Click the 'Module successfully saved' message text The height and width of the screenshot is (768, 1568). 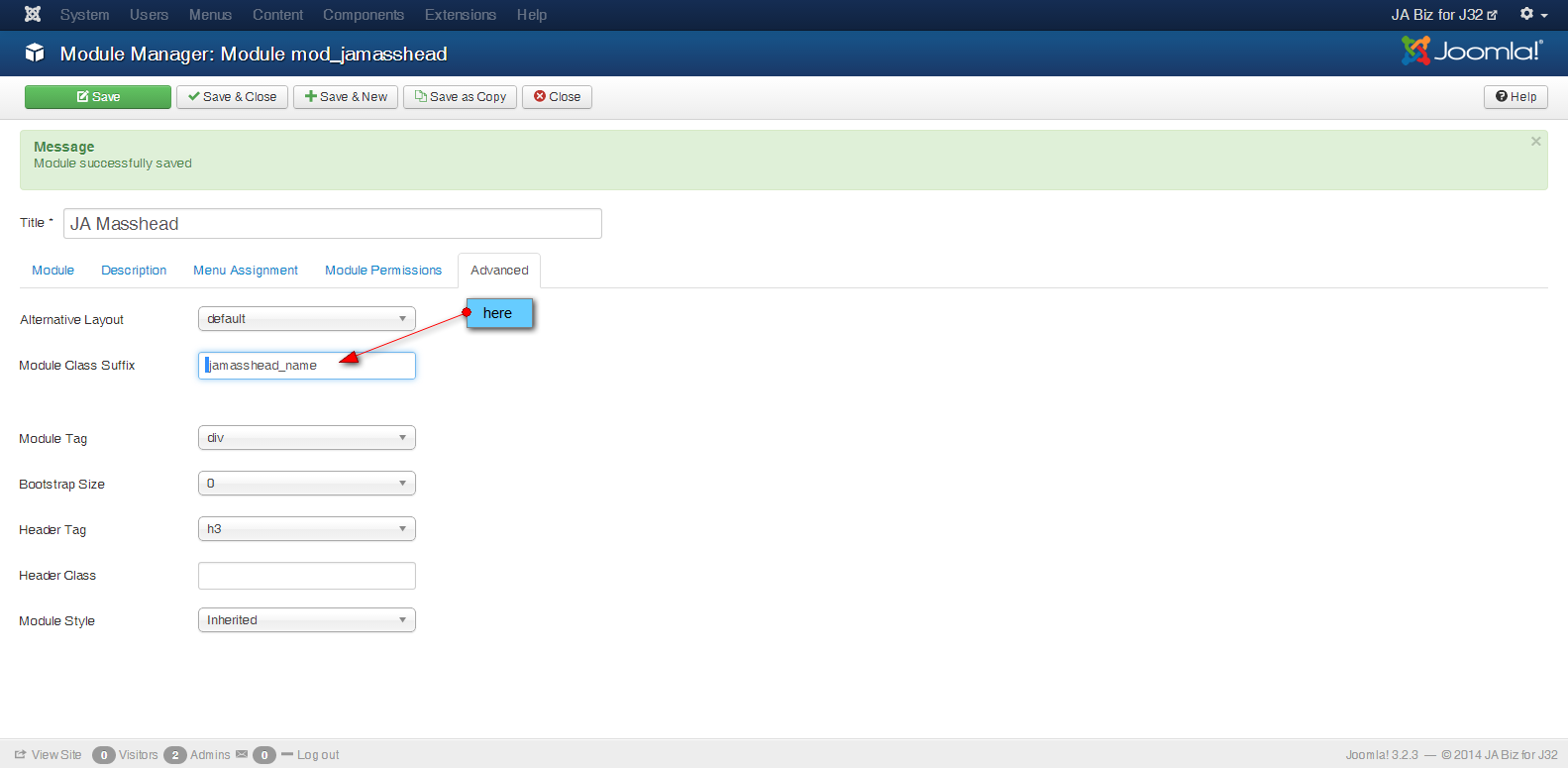click(113, 164)
